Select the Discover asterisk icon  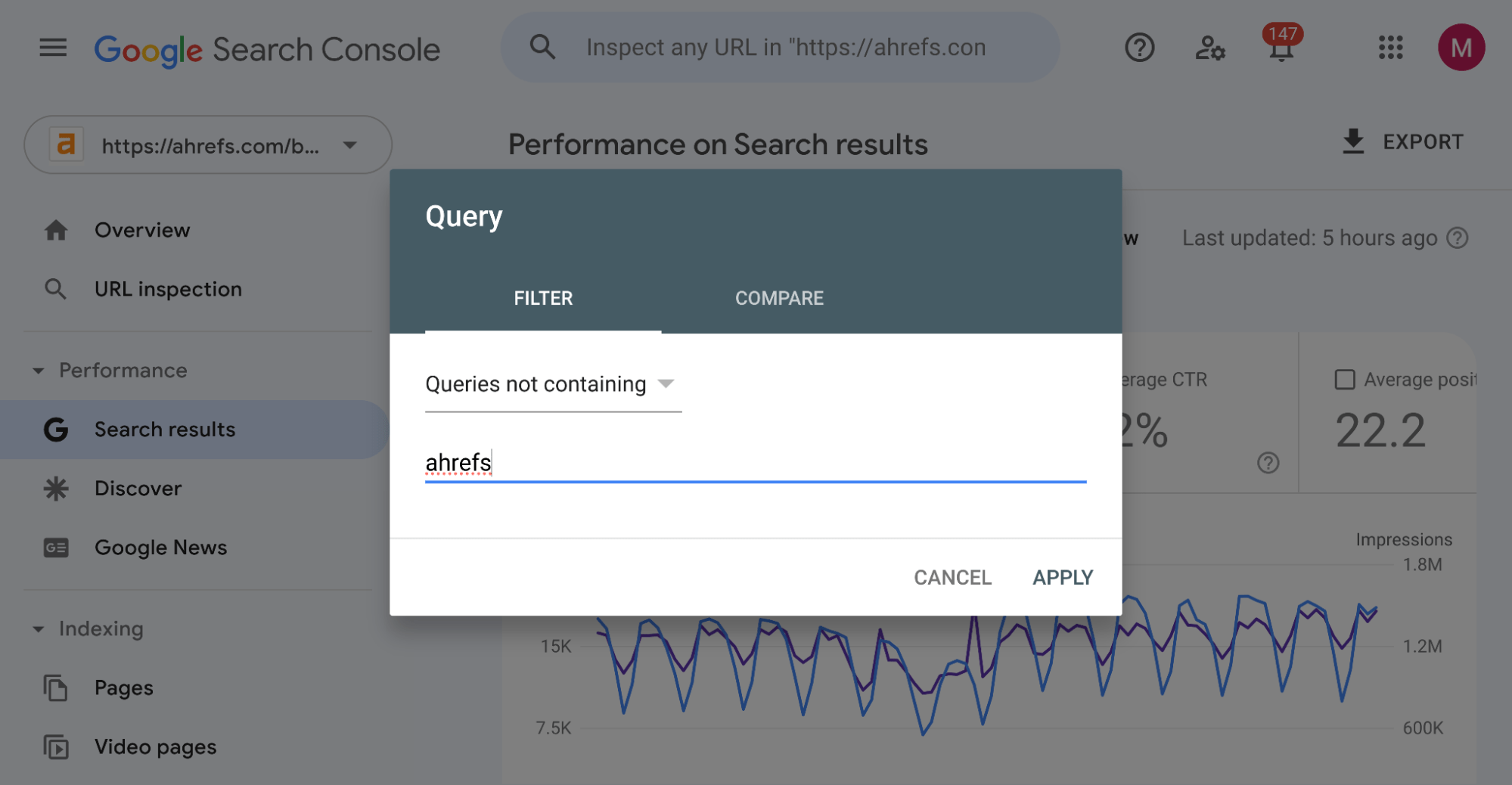[56, 488]
